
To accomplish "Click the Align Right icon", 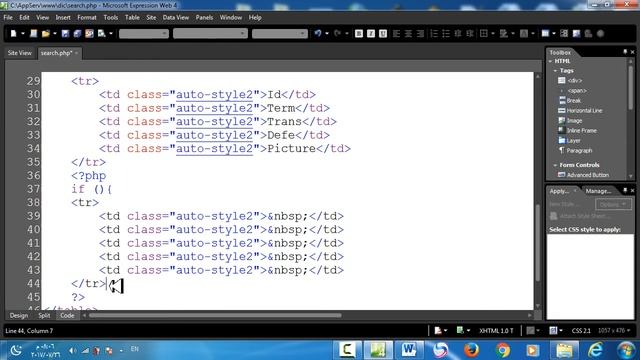I will click(x=420, y=33).
